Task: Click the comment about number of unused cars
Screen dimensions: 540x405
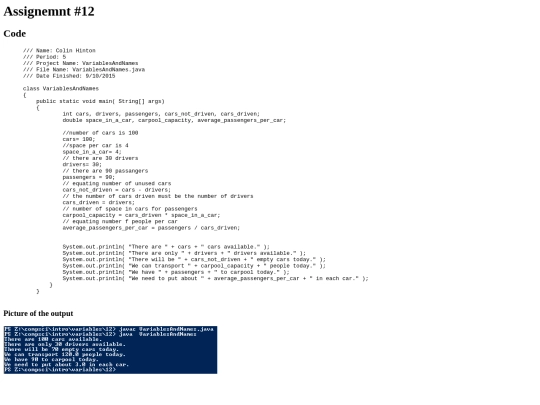Action: [x=117, y=184]
